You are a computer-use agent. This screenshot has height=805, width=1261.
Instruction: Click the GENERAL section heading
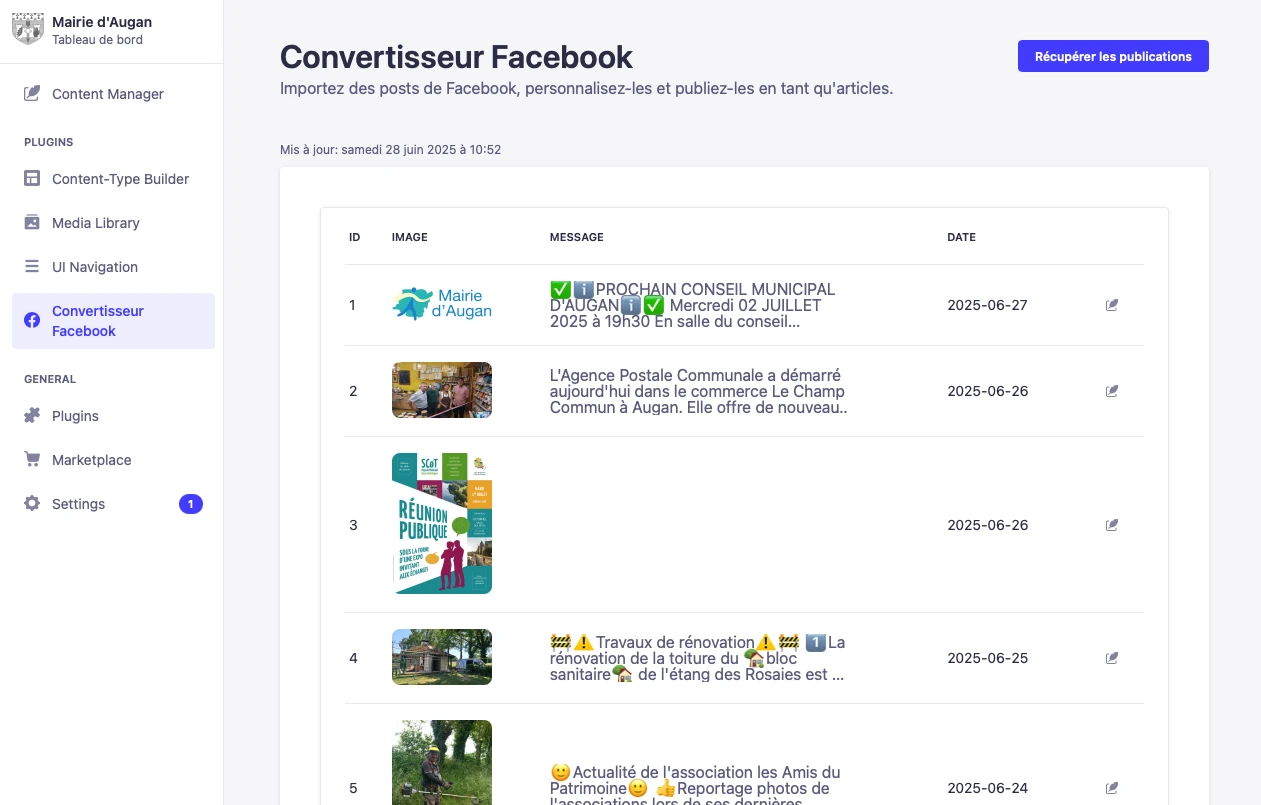pos(50,379)
